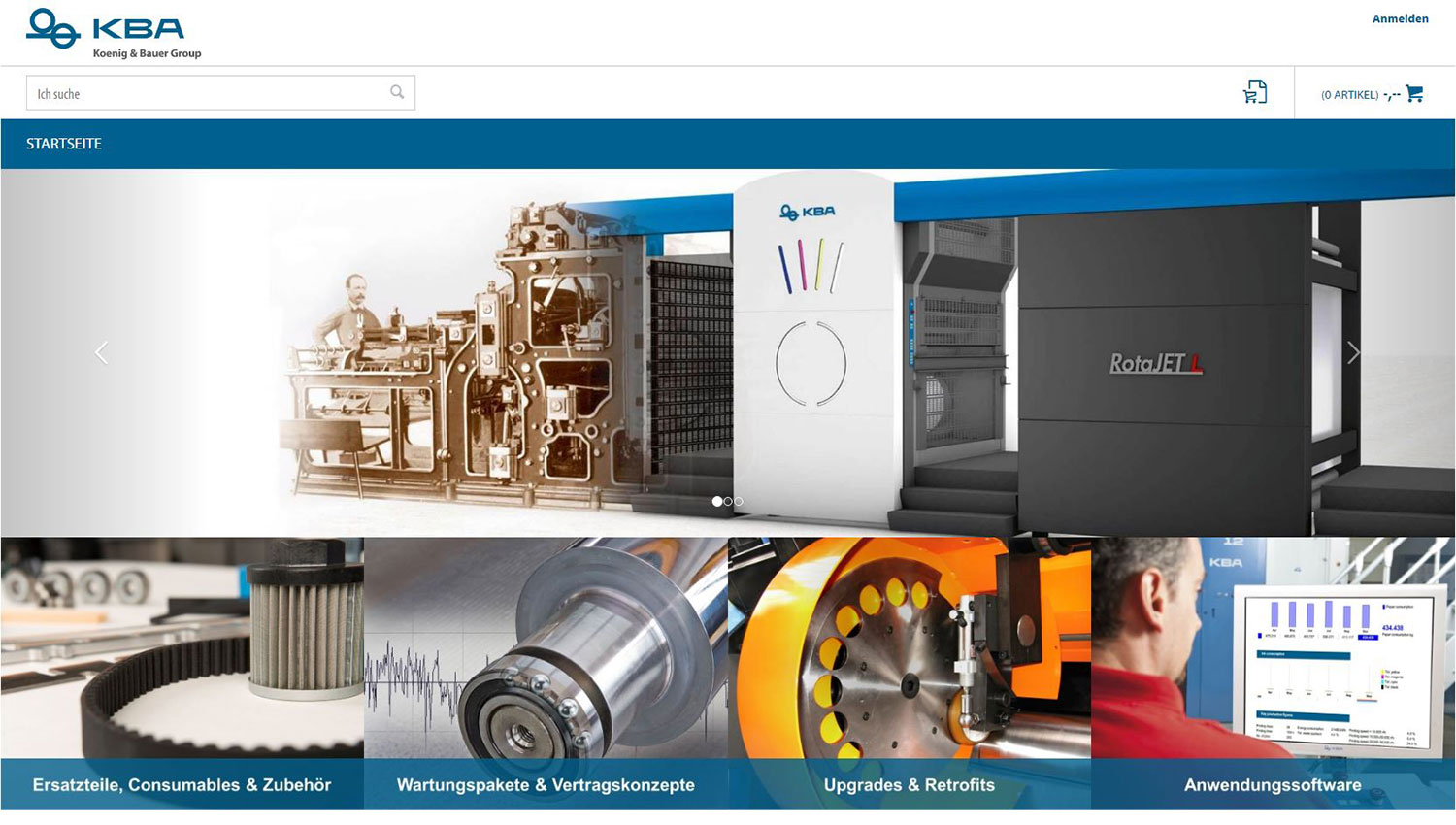Screen dimensions: 1456x825
Task: Click the bearing roller maintenance image
Action: pyautogui.click(x=546, y=647)
